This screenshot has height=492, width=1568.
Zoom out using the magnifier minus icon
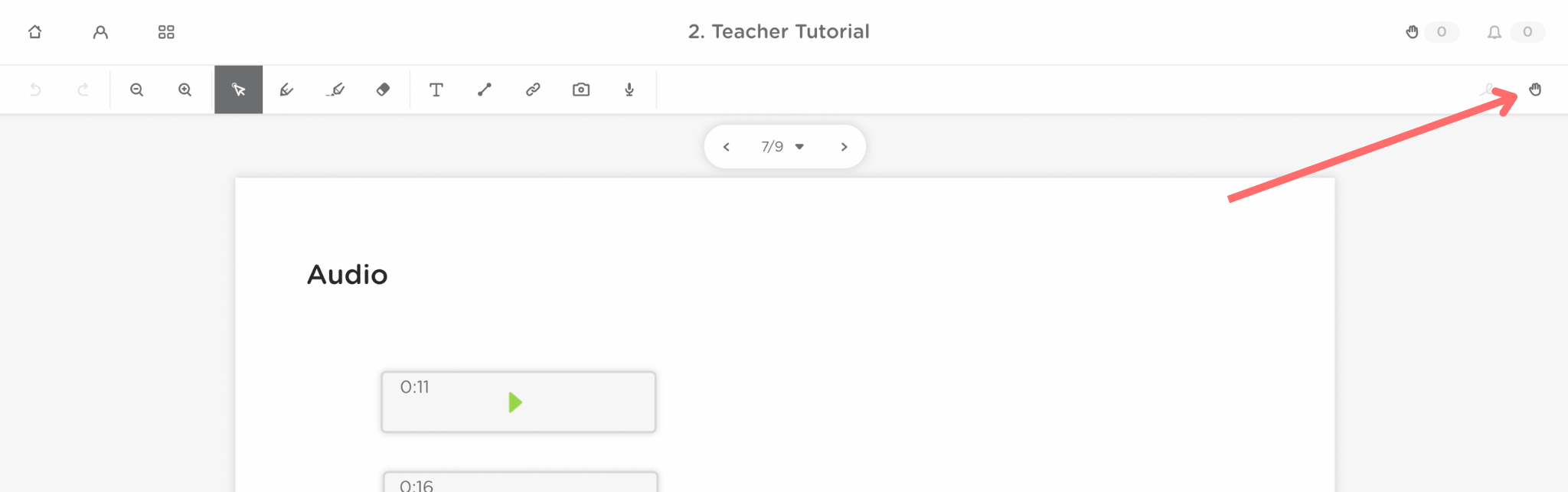[136, 90]
